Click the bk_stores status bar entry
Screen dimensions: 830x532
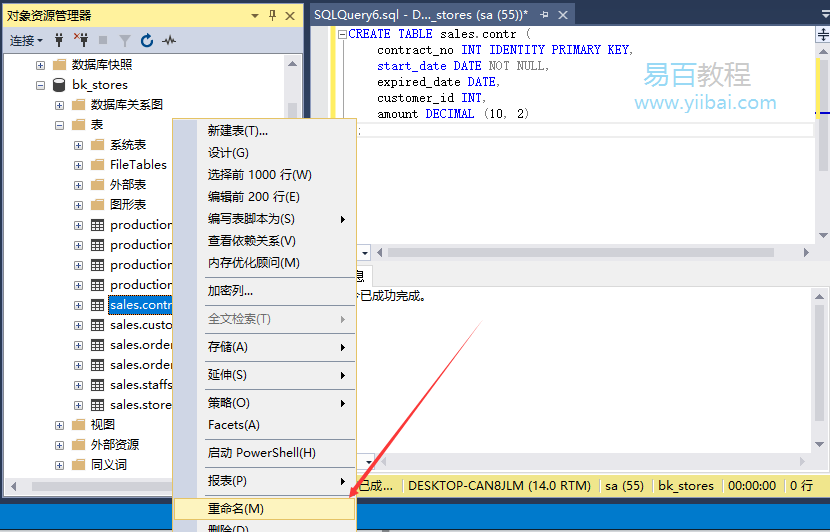click(x=685, y=485)
